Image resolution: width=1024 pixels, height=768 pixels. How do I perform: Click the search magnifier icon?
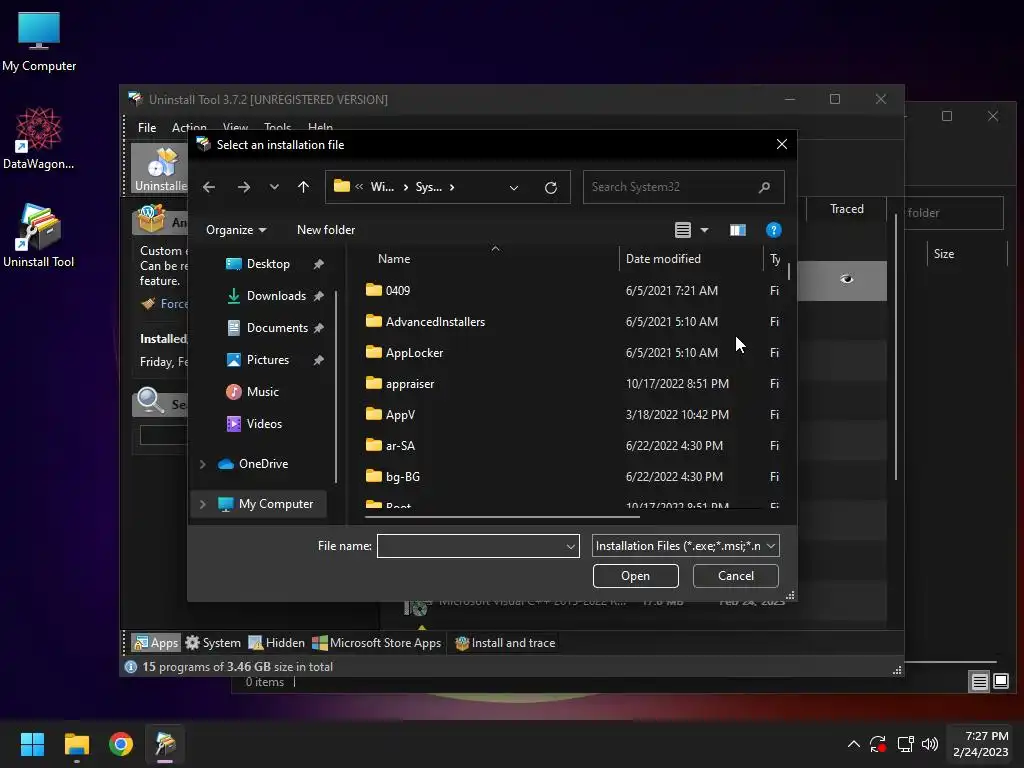coord(764,187)
